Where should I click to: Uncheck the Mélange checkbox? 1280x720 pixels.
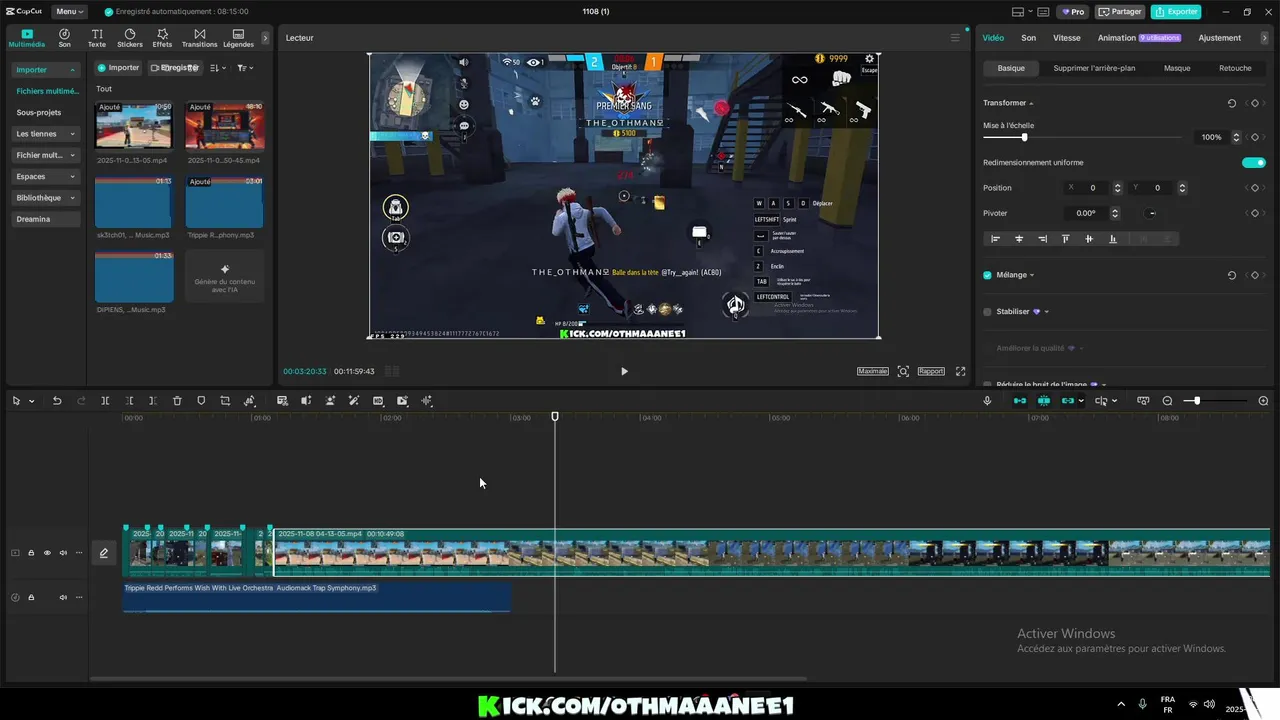pyautogui.click(x=987, y=275)
